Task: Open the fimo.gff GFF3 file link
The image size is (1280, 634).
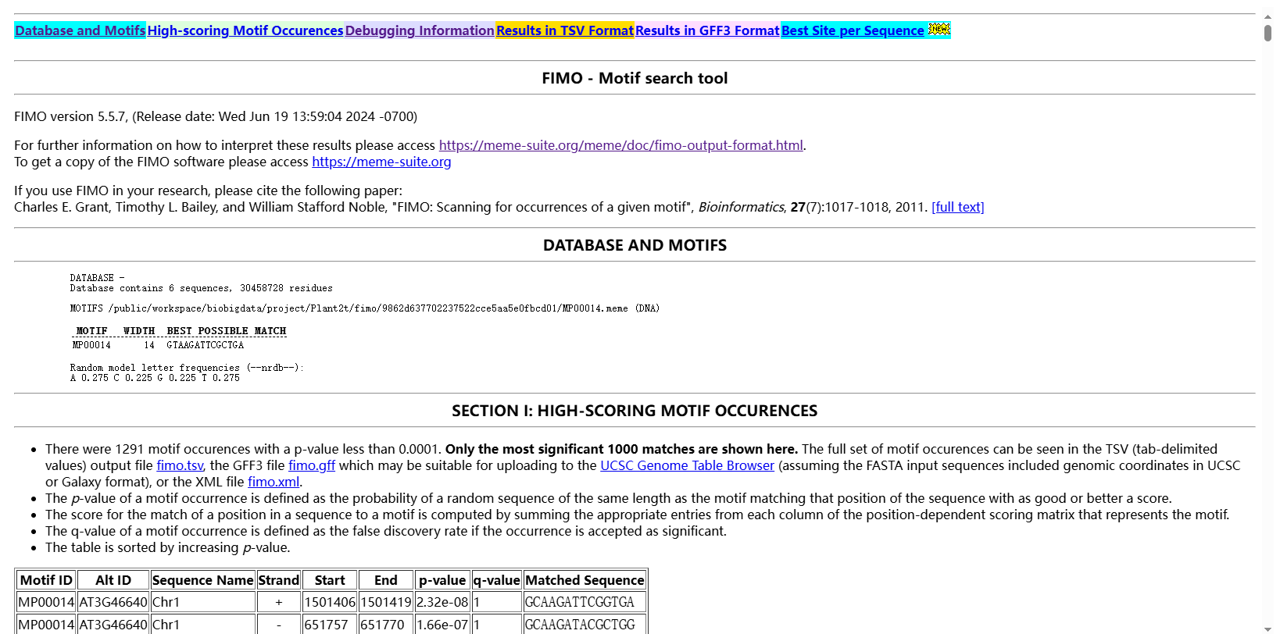Action: [311, 466]
